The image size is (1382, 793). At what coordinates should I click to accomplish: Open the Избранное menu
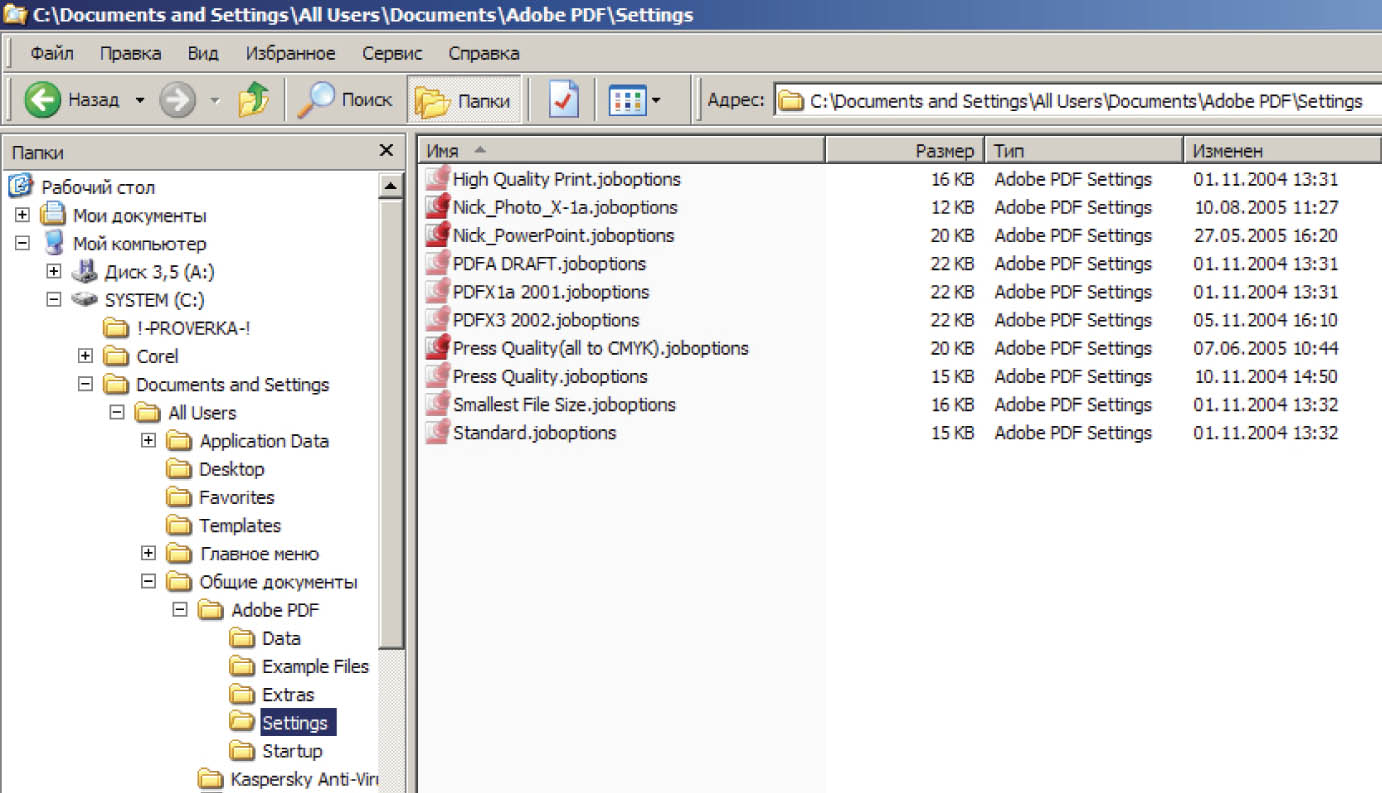(291, 53)
